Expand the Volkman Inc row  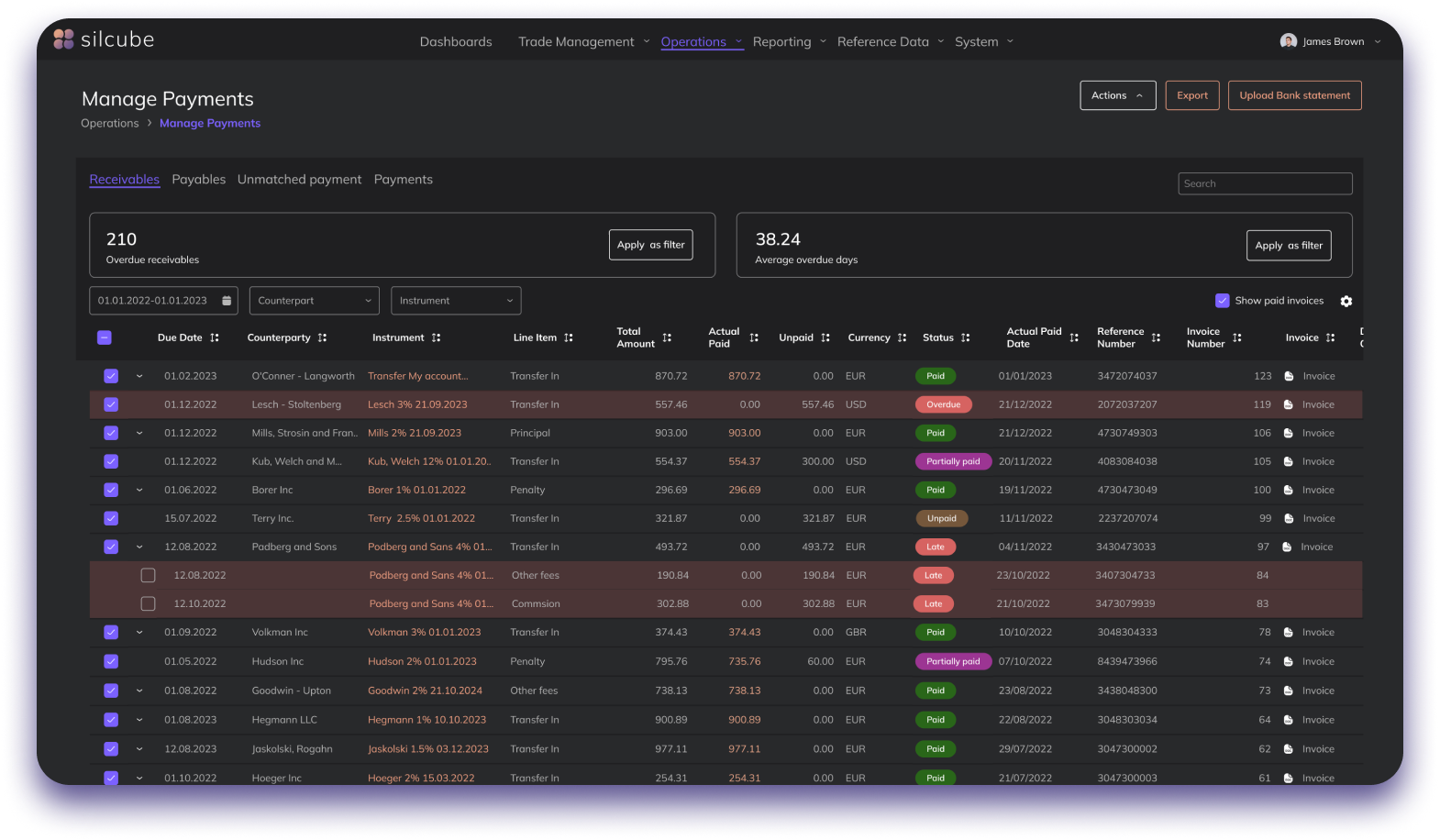coord(139,632)
